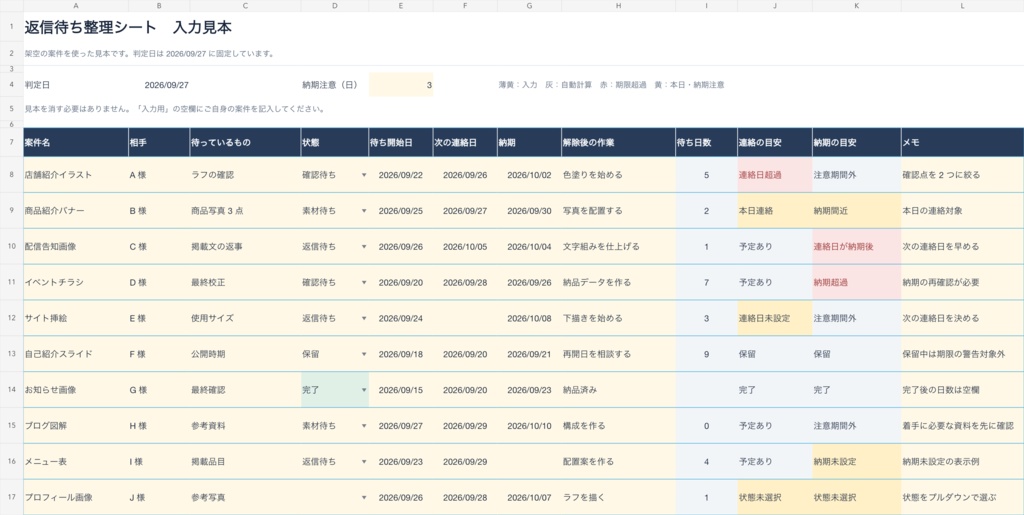Click the メモ column heading
The width and height of the screenshot is (1024, 515).
962,142
